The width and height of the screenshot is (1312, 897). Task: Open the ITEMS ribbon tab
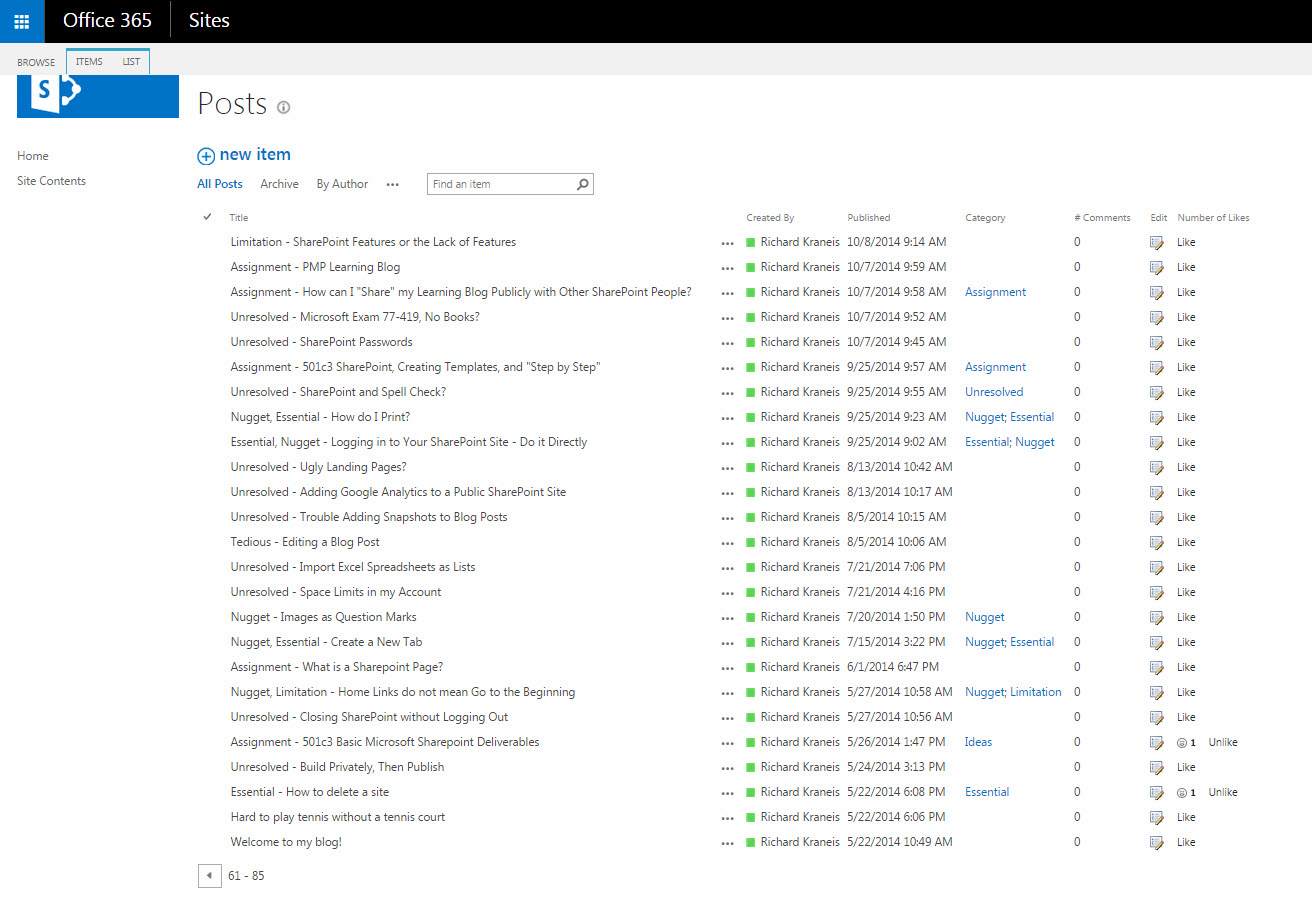(89, 62)
